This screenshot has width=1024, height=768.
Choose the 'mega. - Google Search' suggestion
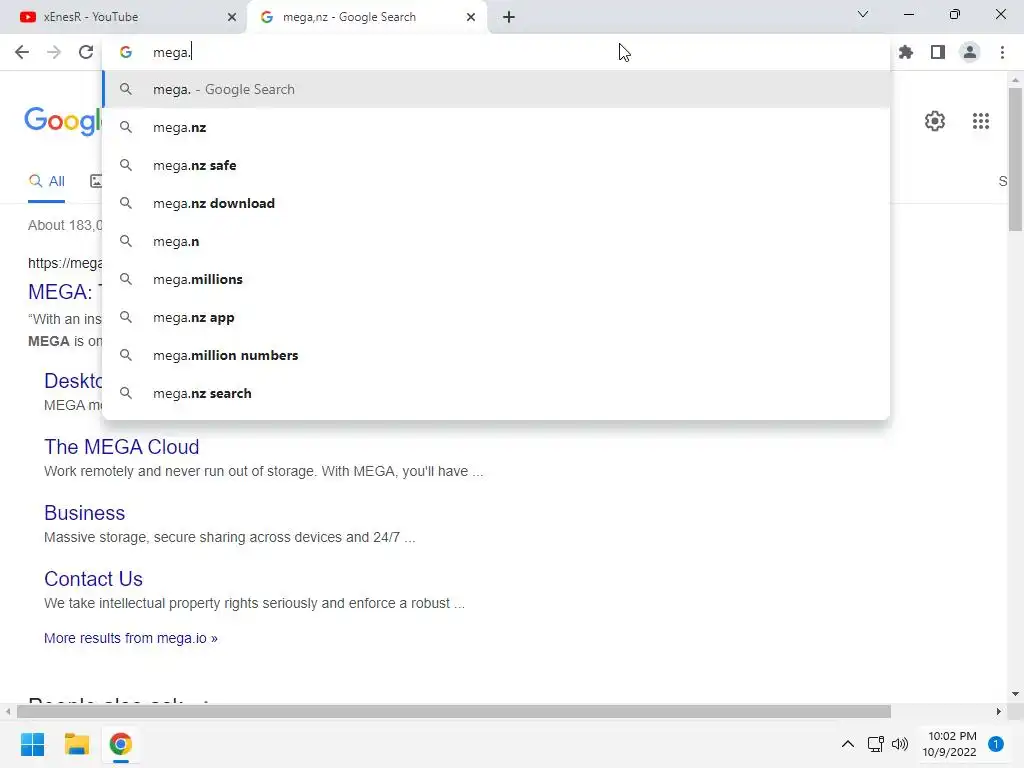tap(496, 89)
